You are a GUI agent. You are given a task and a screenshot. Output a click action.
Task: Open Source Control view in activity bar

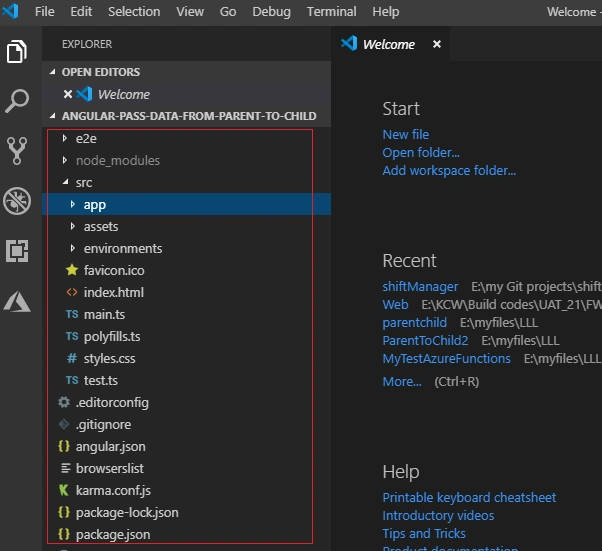click(x=17, y=151)
